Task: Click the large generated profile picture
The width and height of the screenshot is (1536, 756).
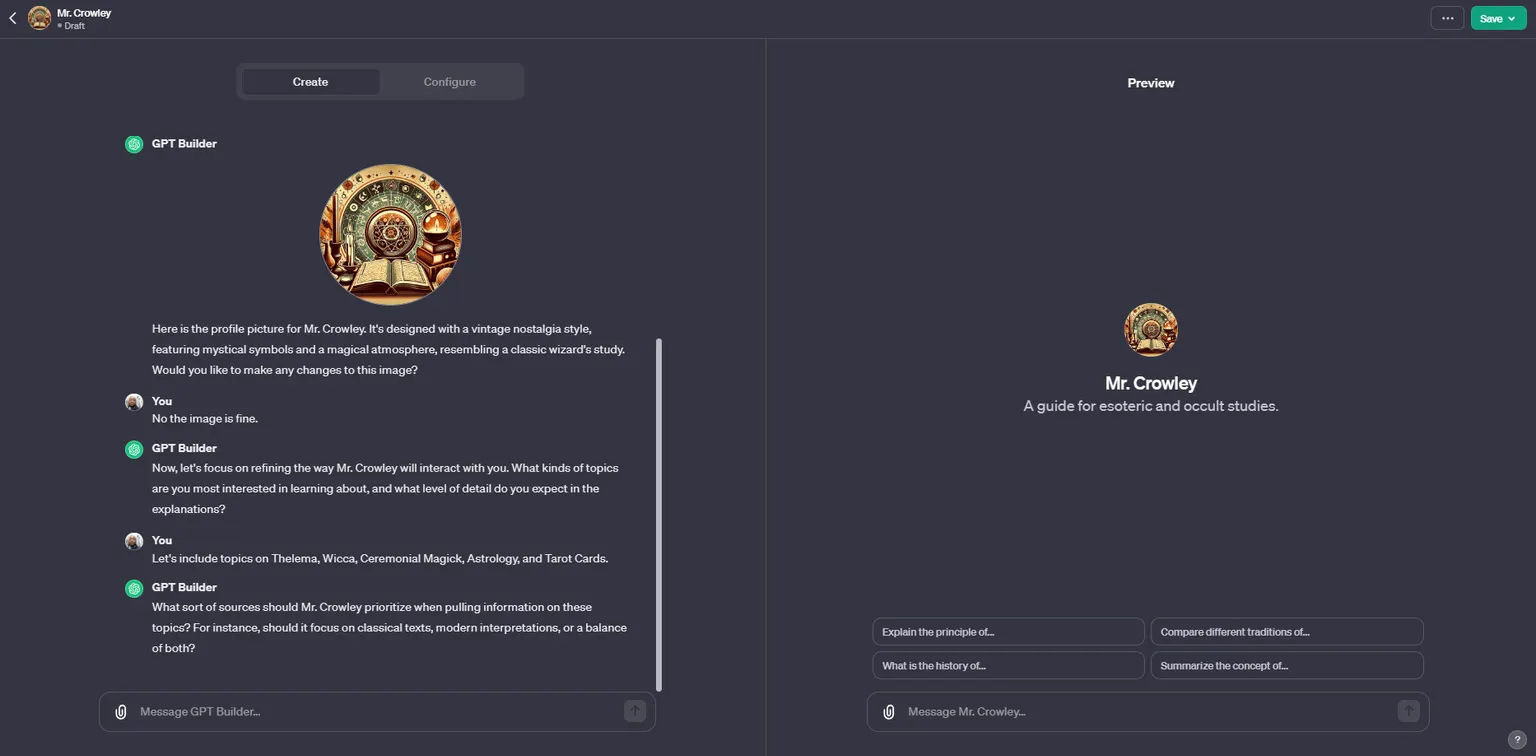Action: [x=390, y=234]
